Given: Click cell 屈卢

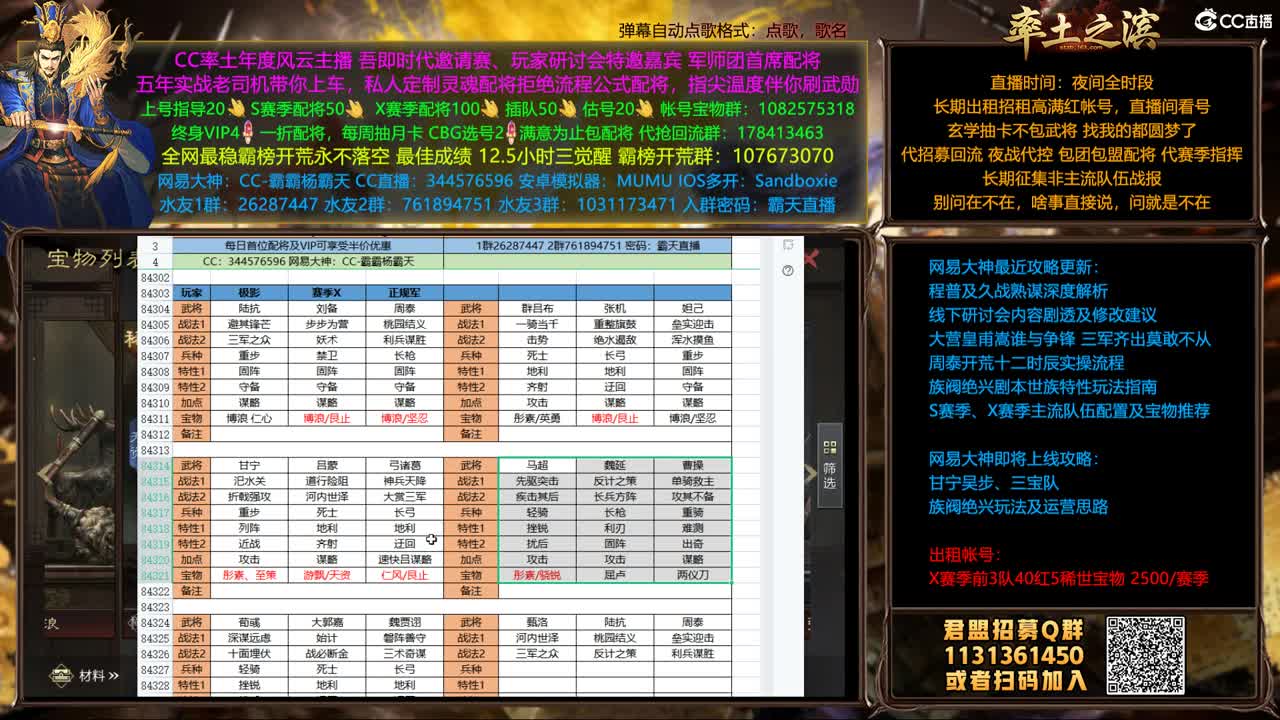Looking at the screenshot, I should (x=615, y=576).
